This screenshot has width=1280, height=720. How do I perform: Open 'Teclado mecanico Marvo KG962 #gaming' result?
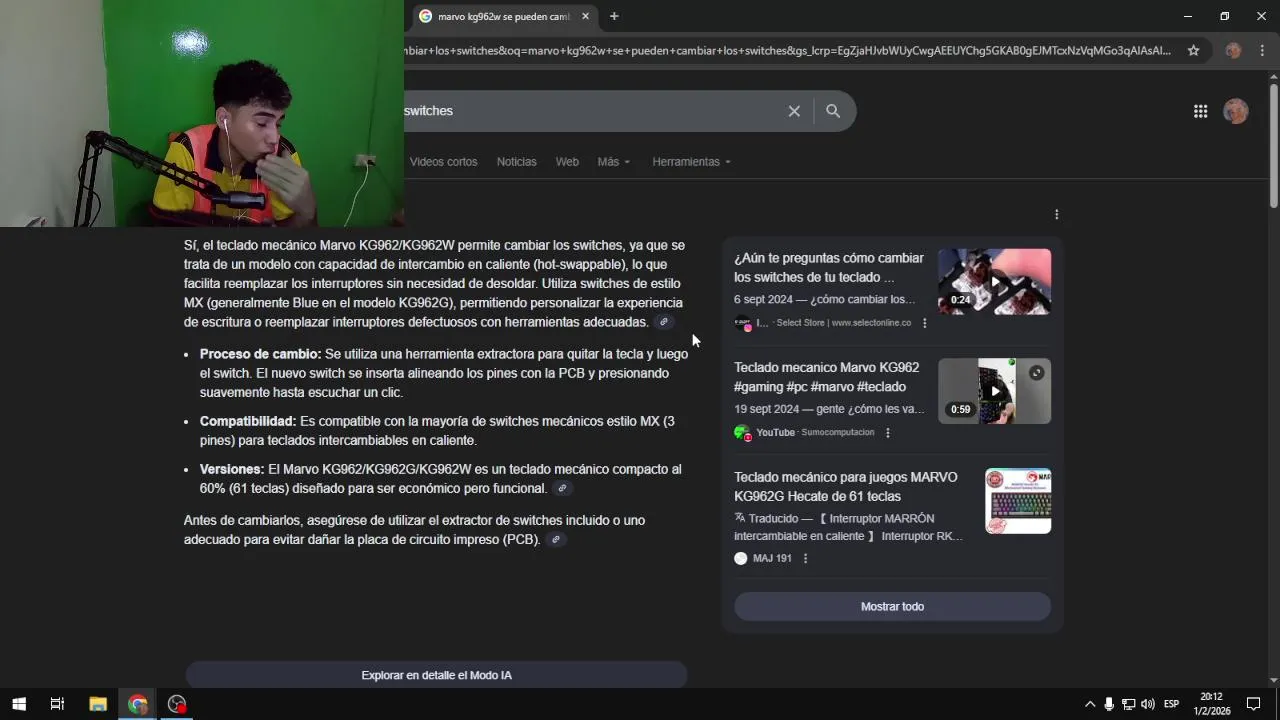click(x=826, y=377)
